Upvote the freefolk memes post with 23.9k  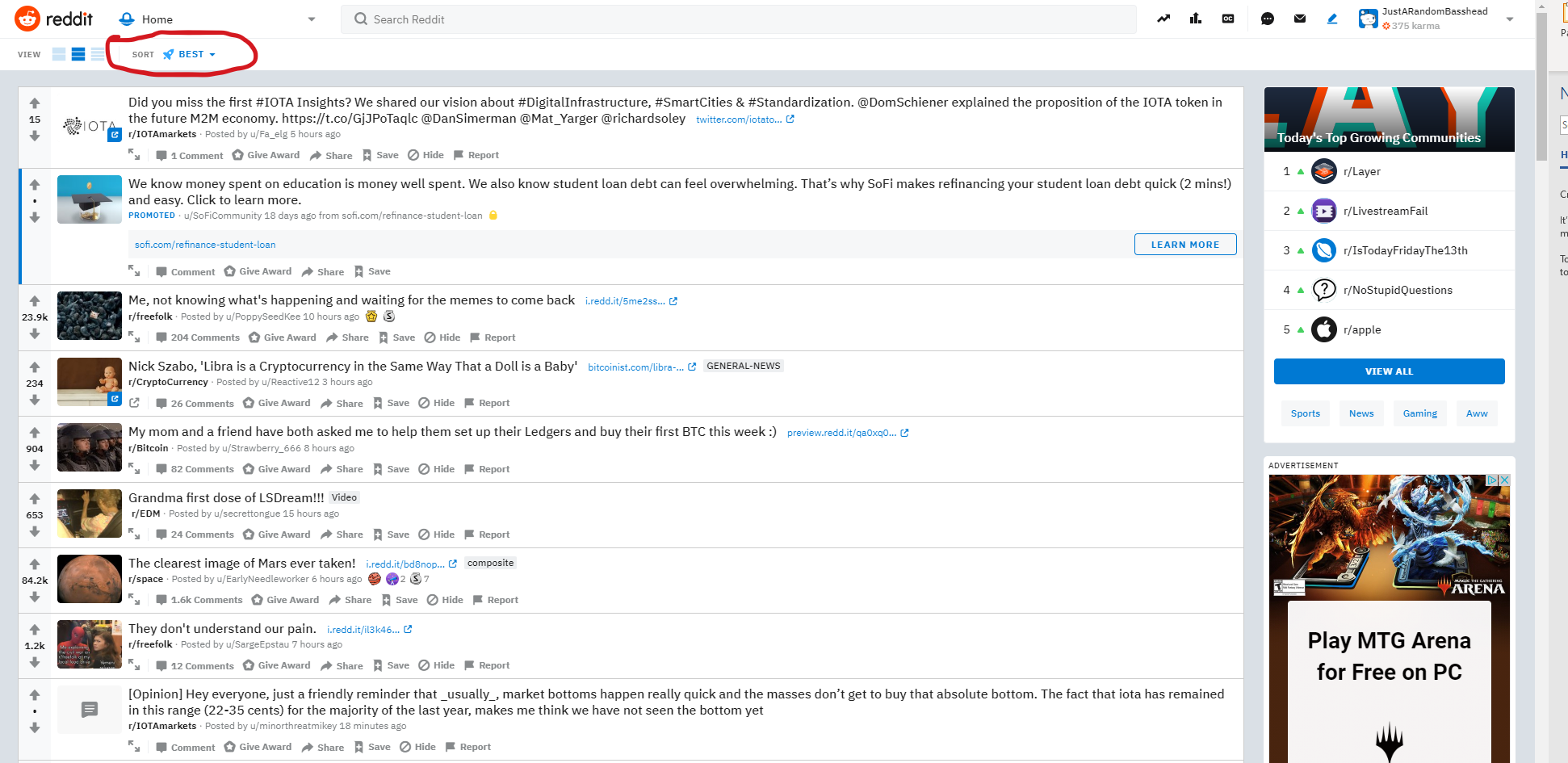coord(35,301)
